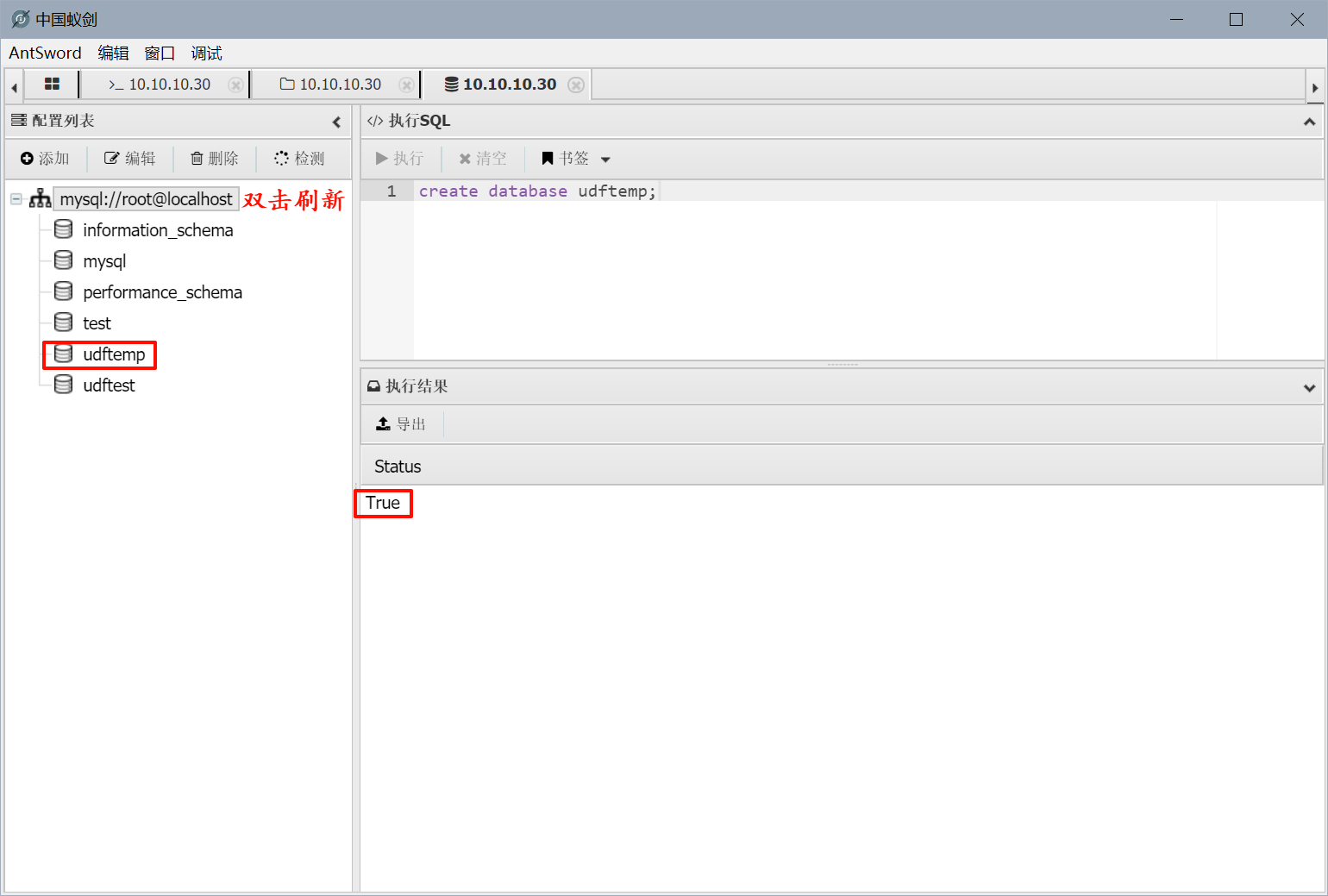Run the SQL with 执行 button
The height and width of the screenshot is (896, 1328).
[400, 159]
